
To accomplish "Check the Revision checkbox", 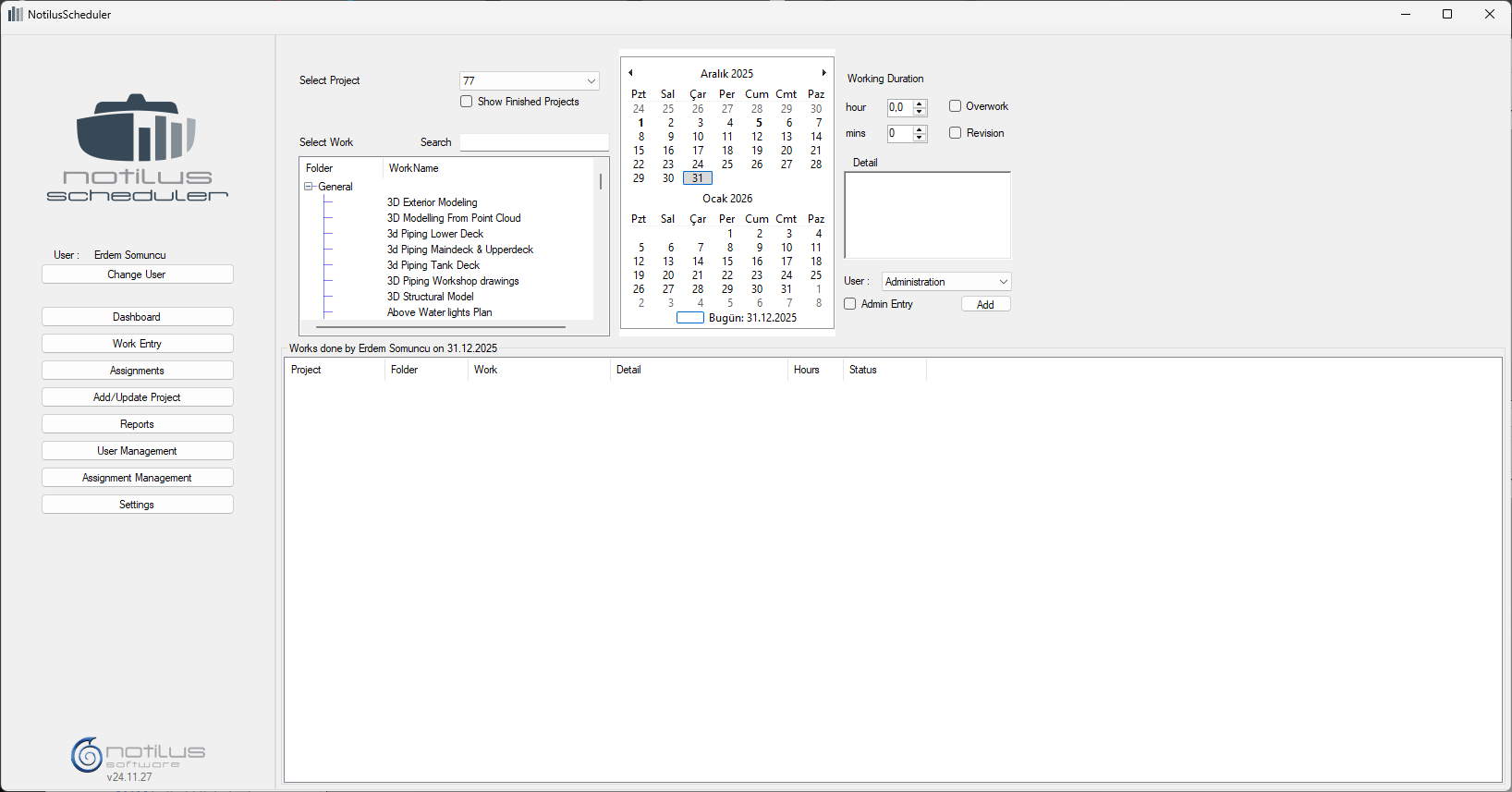I will pyautogui.click(x=956, y=133).
